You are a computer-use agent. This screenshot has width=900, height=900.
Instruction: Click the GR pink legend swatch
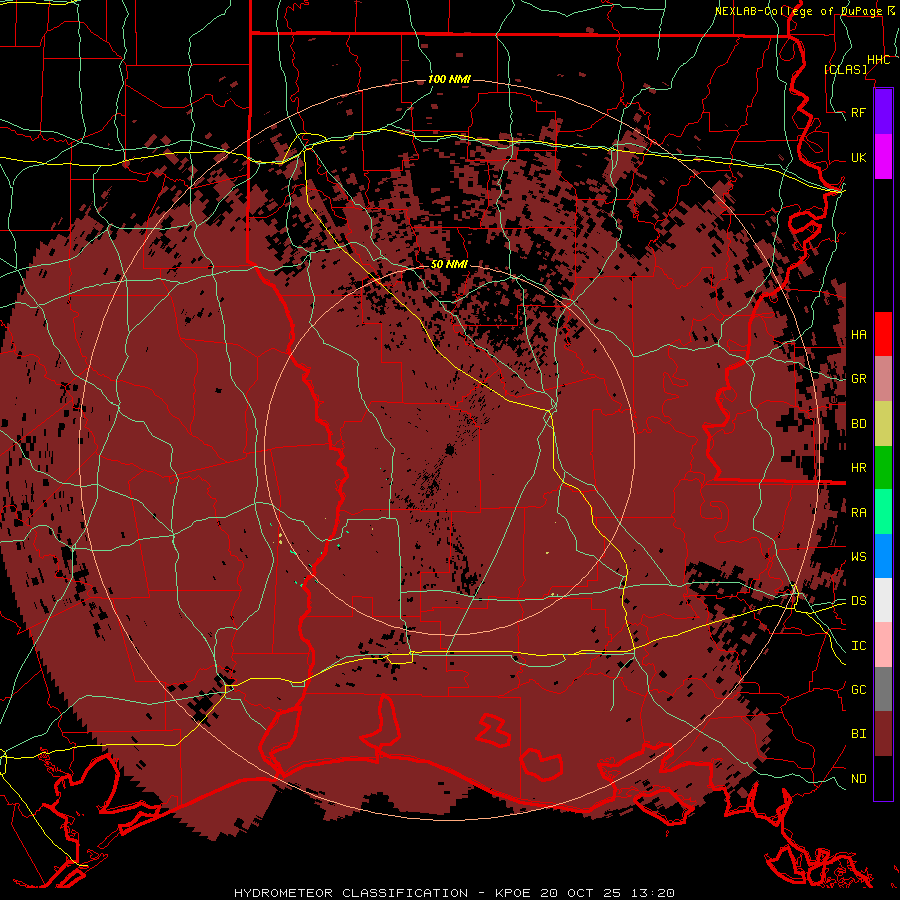(883, 379)
